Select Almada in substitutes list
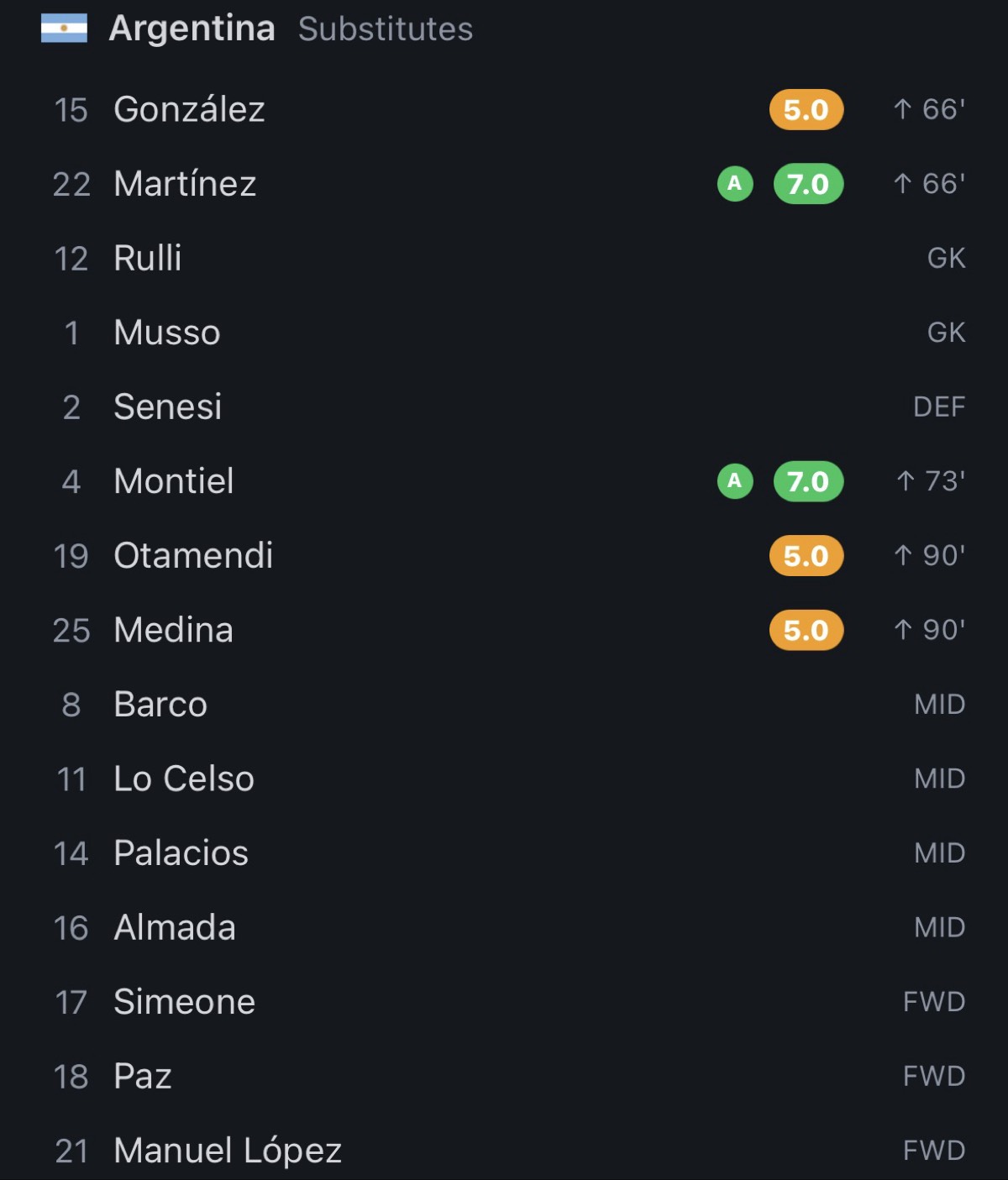 click(x=504, y=927)
